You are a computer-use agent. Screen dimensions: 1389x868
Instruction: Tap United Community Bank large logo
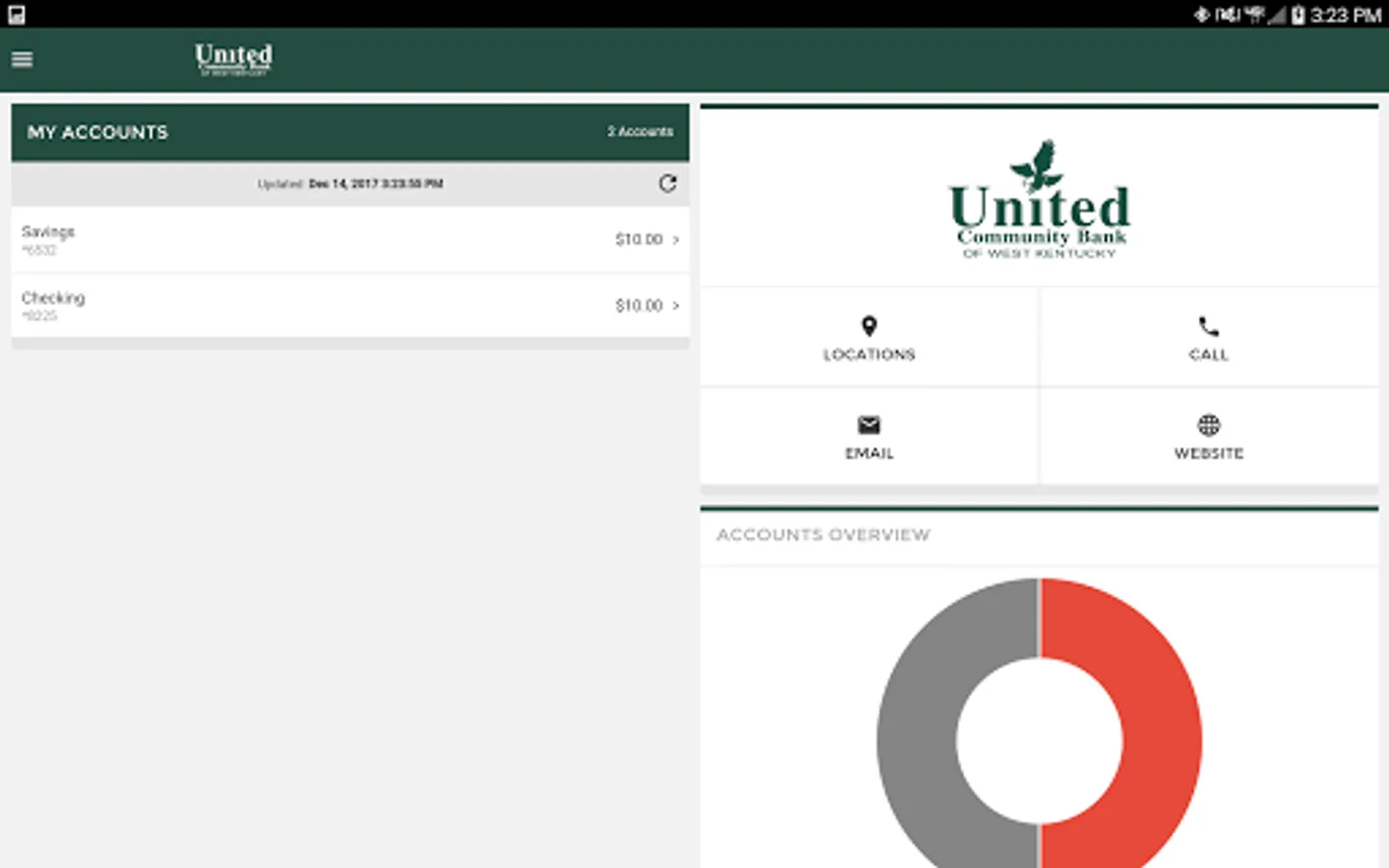click(1040, 200)
